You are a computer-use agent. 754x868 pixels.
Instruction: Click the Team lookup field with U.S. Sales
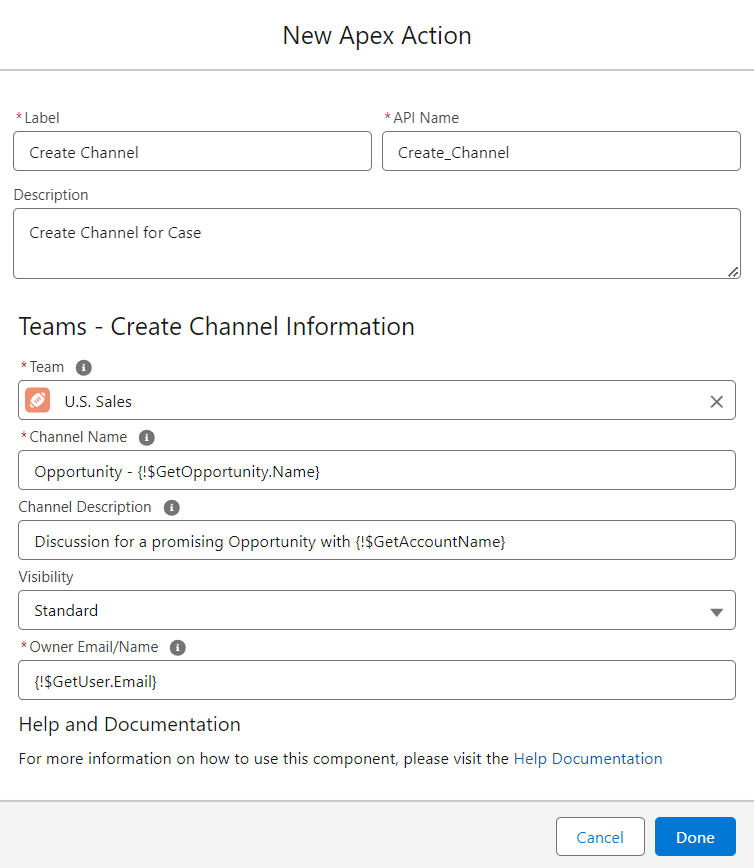click(x=377, y=400)
